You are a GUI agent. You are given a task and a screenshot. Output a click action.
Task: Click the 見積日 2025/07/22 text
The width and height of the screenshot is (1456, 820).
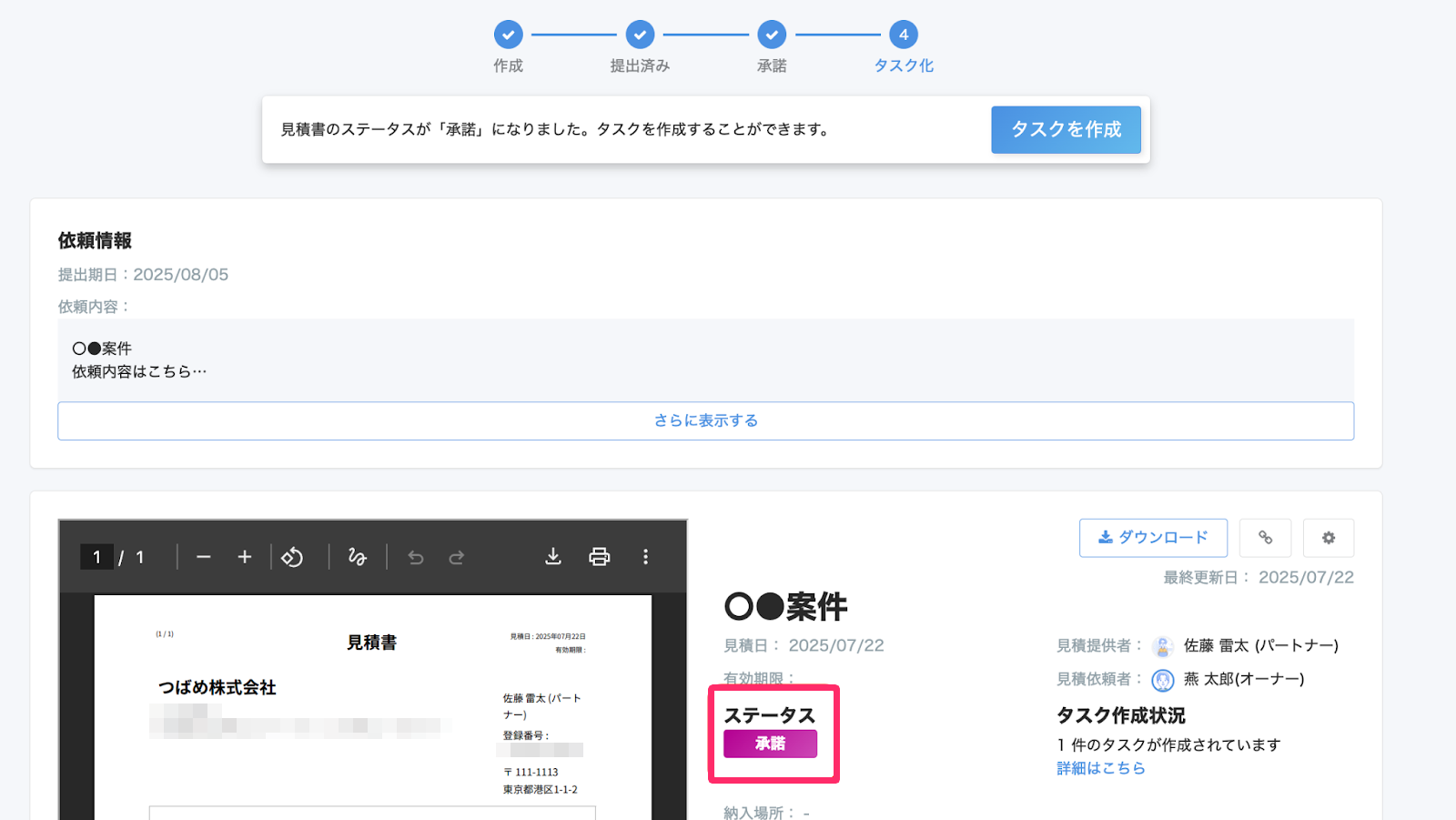[x=804, y=645]
